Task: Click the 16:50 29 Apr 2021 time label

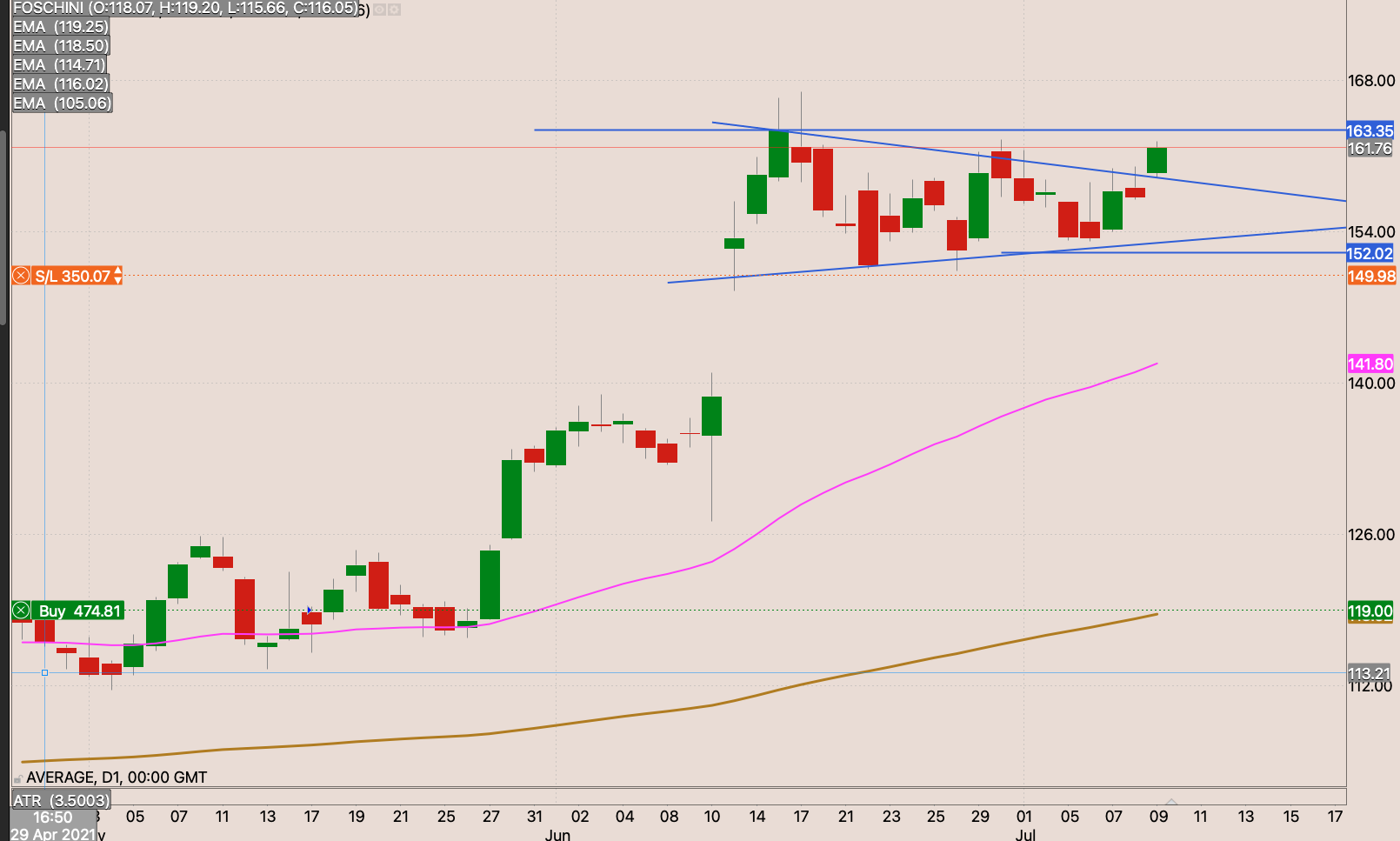Action: [53, 825]
